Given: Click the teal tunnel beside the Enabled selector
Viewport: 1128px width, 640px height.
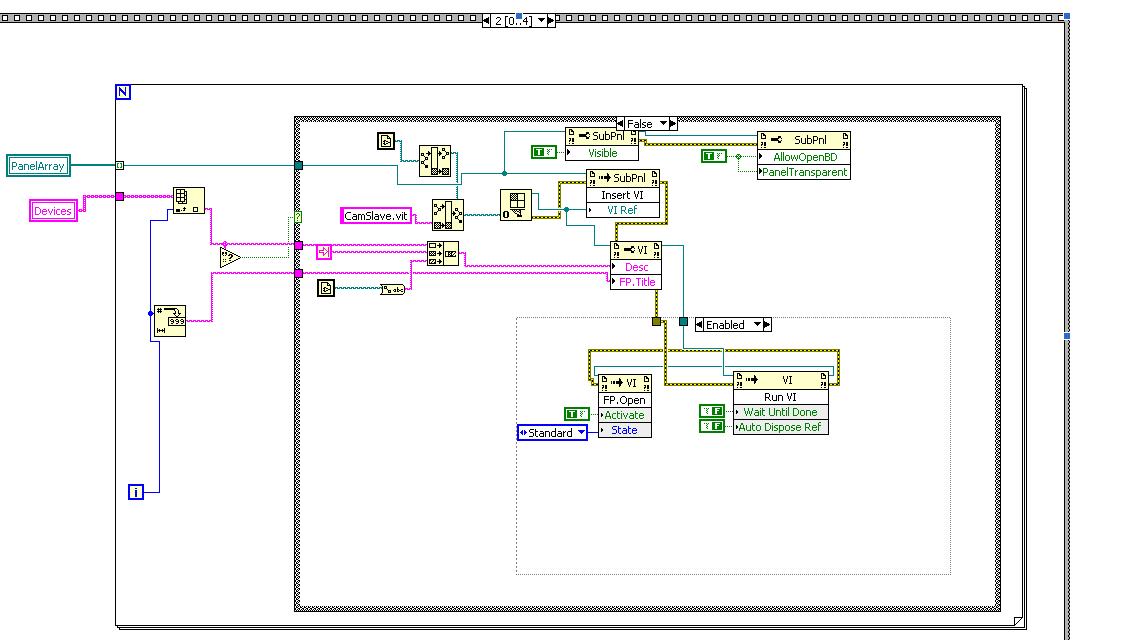Looking at the screenshot, I should coord(683,321).
